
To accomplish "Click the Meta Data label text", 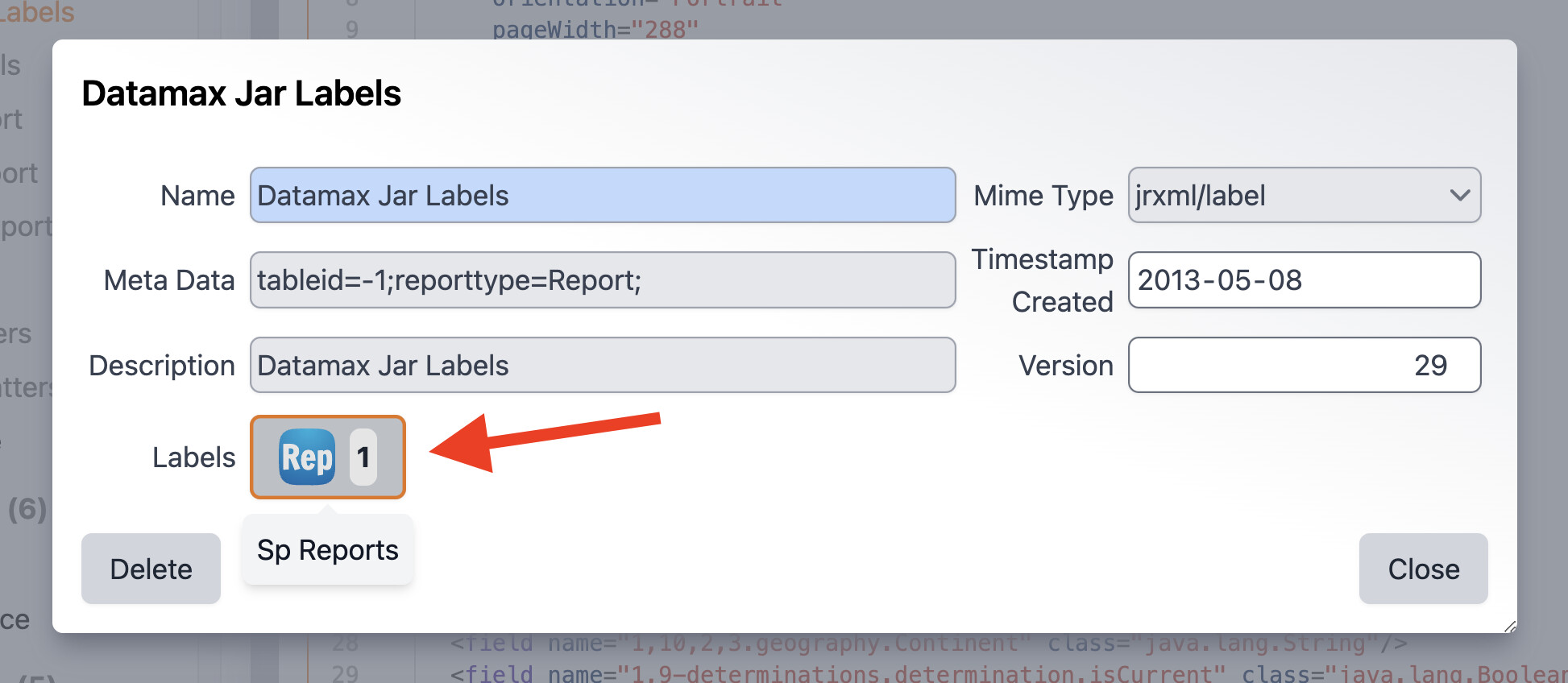I will [x=169, y=280].
